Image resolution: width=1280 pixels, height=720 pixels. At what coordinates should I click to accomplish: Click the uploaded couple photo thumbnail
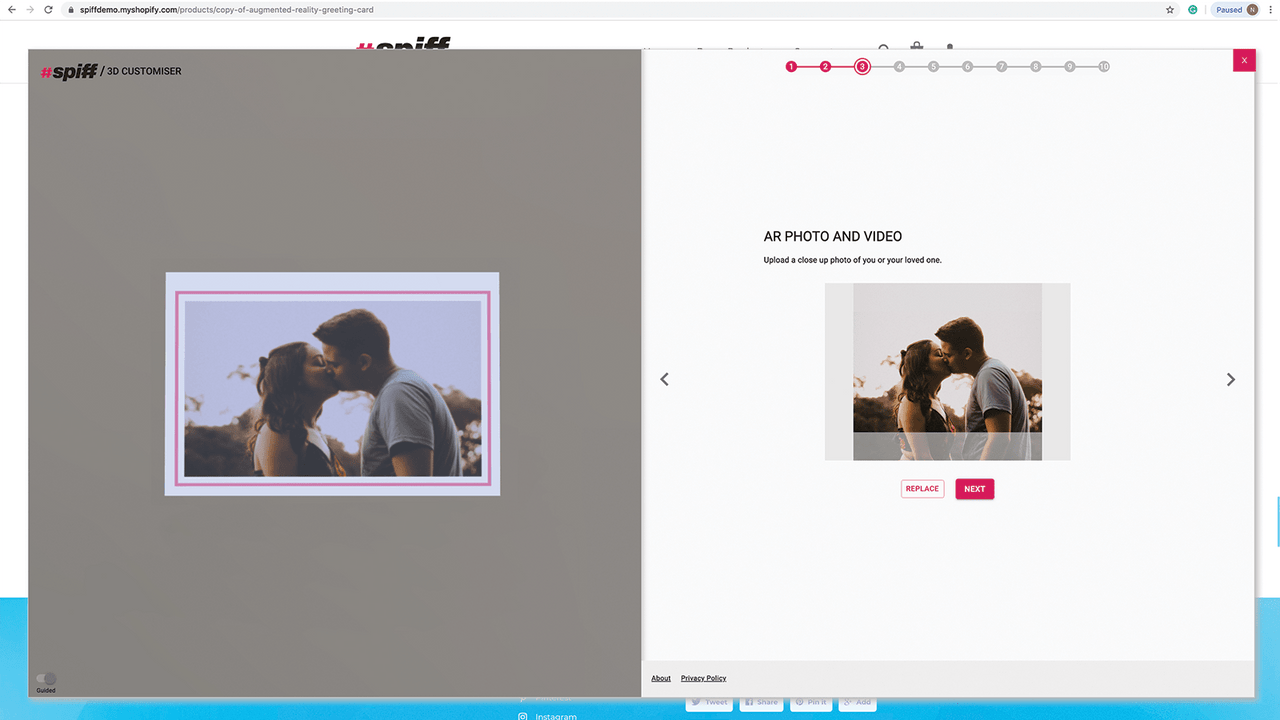(947, 372)
